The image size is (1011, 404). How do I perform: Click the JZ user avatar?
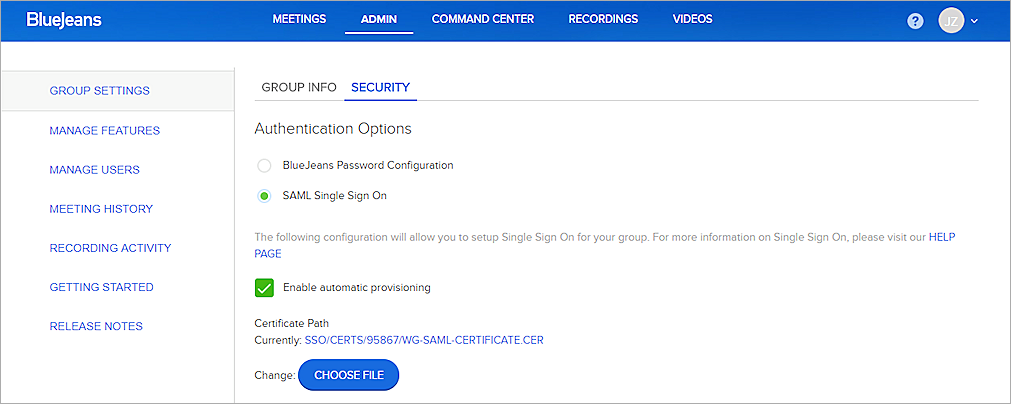(x=951, y=21)
